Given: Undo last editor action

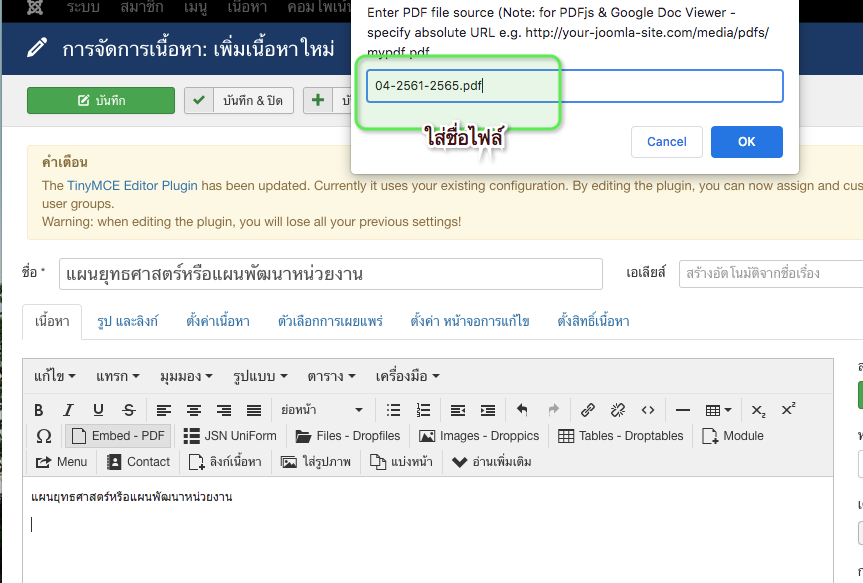Looking at the screenshot, I should [522, 410].
